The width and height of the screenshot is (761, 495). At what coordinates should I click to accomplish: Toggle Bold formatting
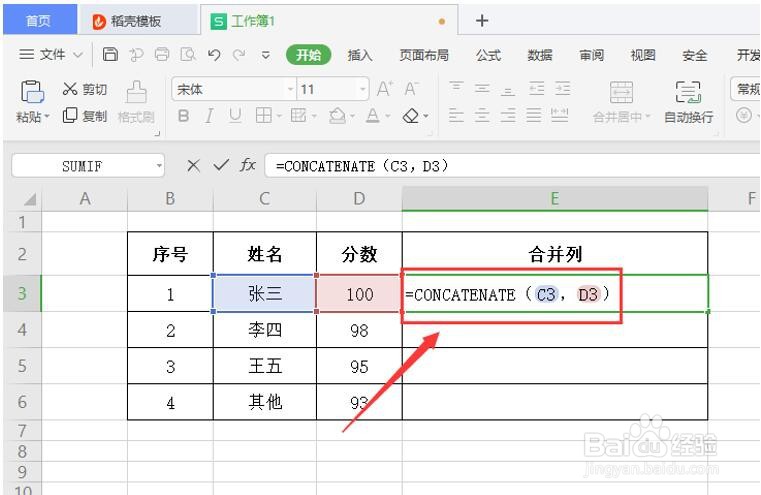point(183,116)
